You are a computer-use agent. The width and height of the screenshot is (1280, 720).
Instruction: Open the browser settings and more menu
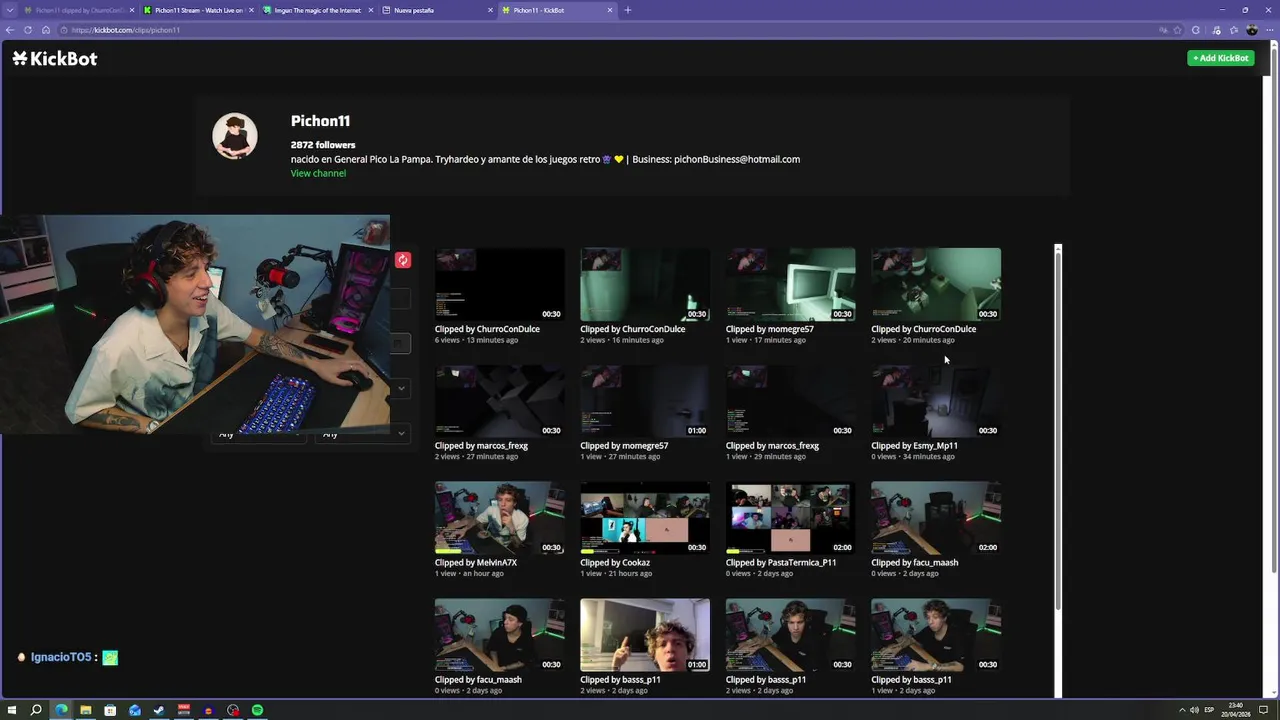pyautogui.click(x=1270, y=30)
